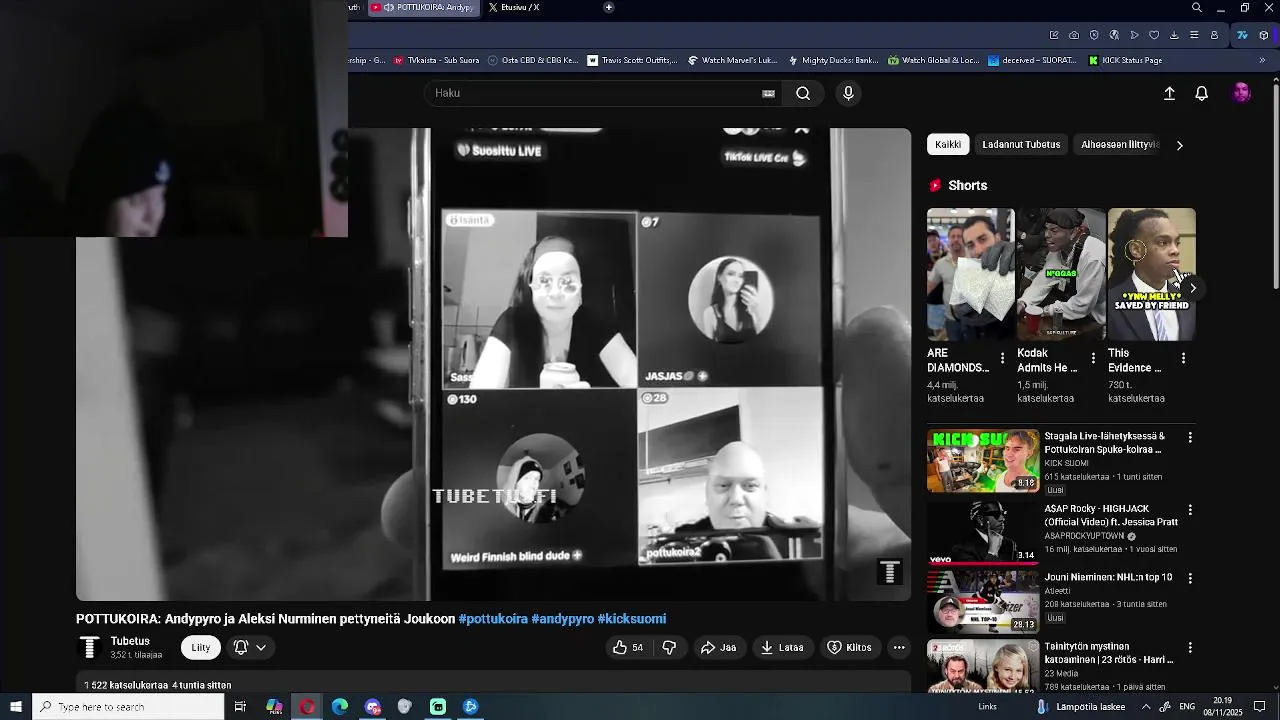
Task: Open the browser tab search magnifier
Action: (1197, 8)
